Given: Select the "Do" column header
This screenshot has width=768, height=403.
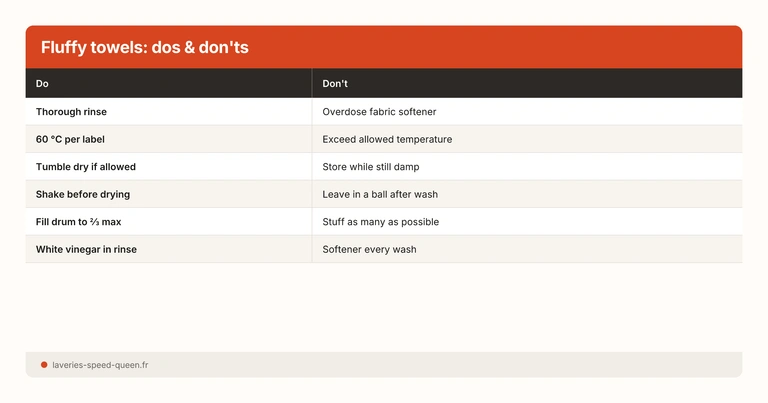Looking at the screenshot, I should click(x=42, y=84).
